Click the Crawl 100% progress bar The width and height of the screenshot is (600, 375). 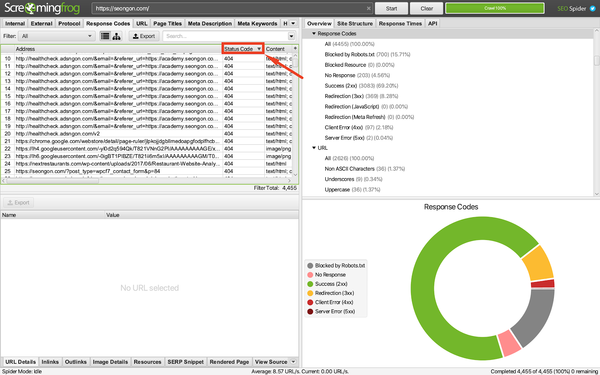point(495,8)
